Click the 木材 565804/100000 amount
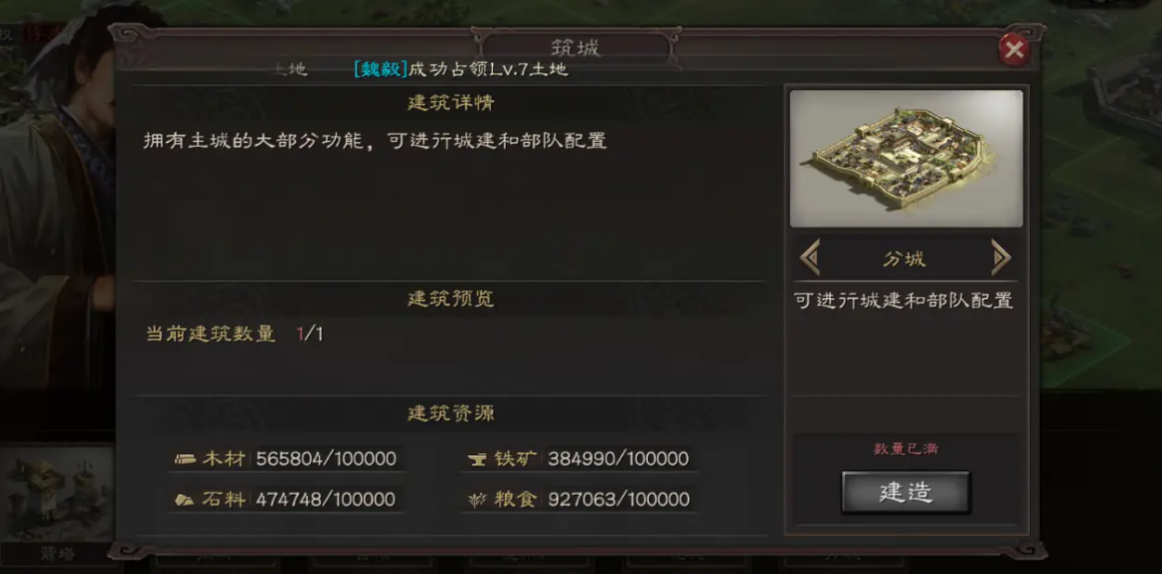 click(x=326, y=459)
